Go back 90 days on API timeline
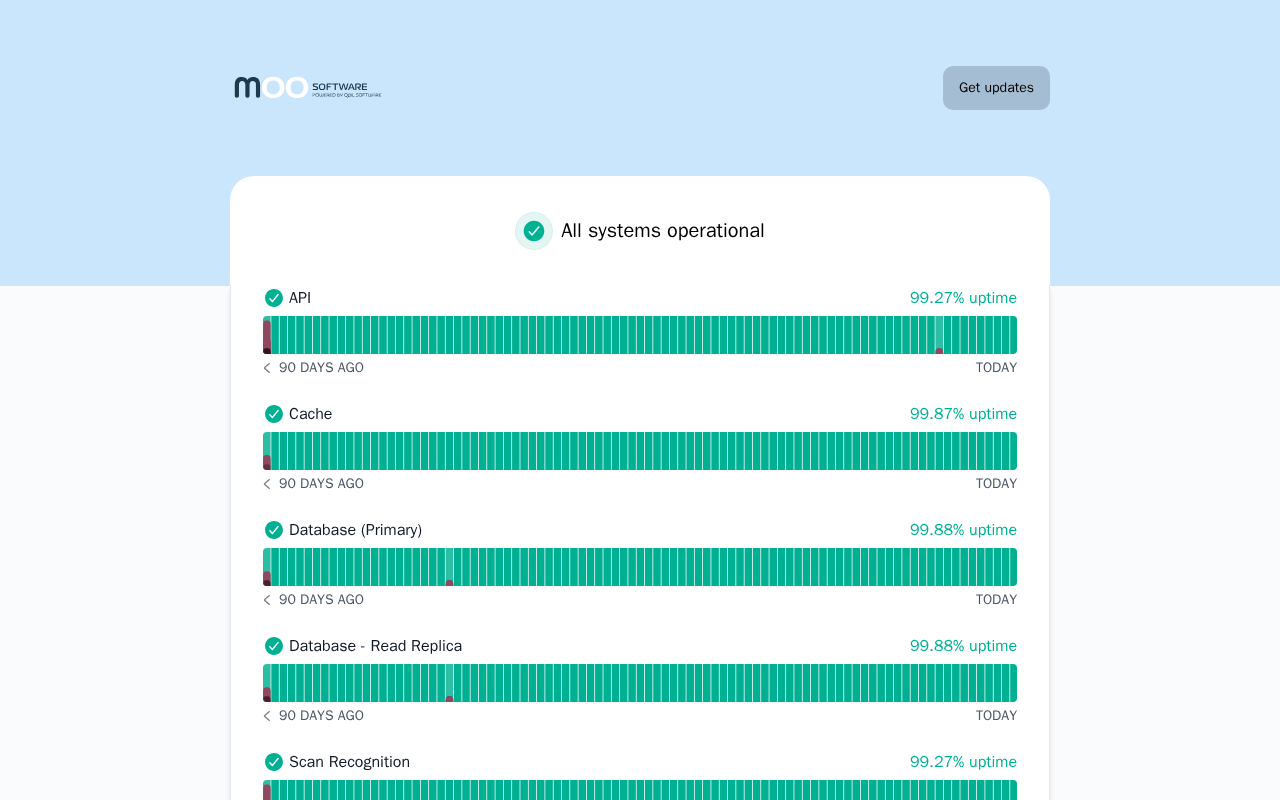The image size is (1280, 800). click(x=267, y=368)
